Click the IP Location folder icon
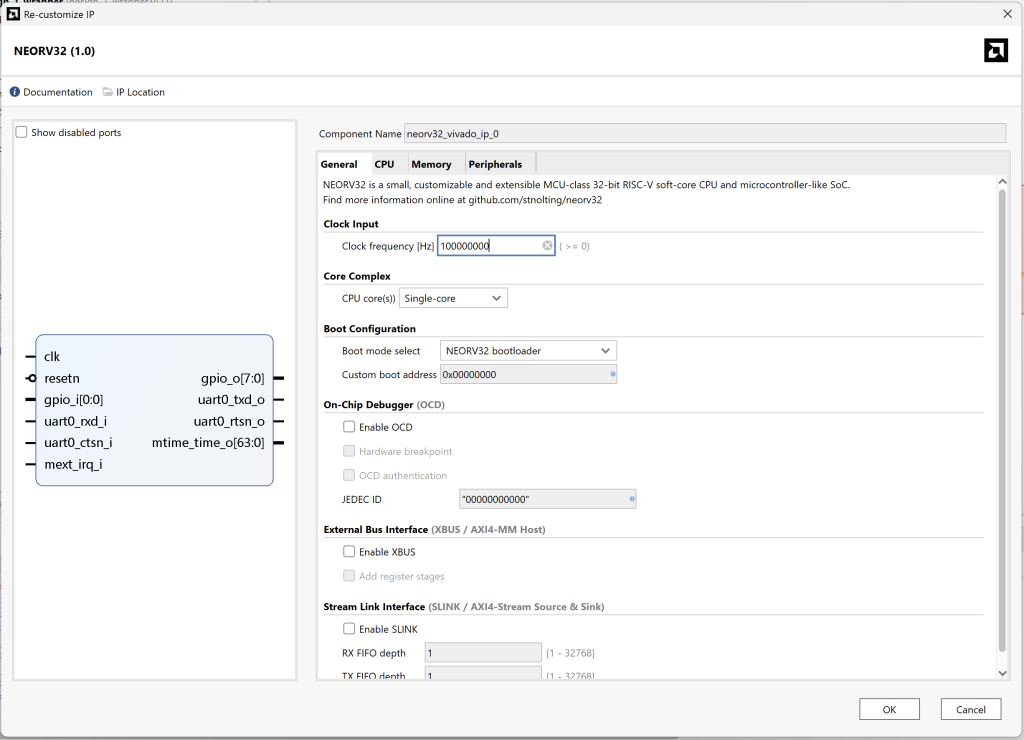1024x740 pixels. 108,92
